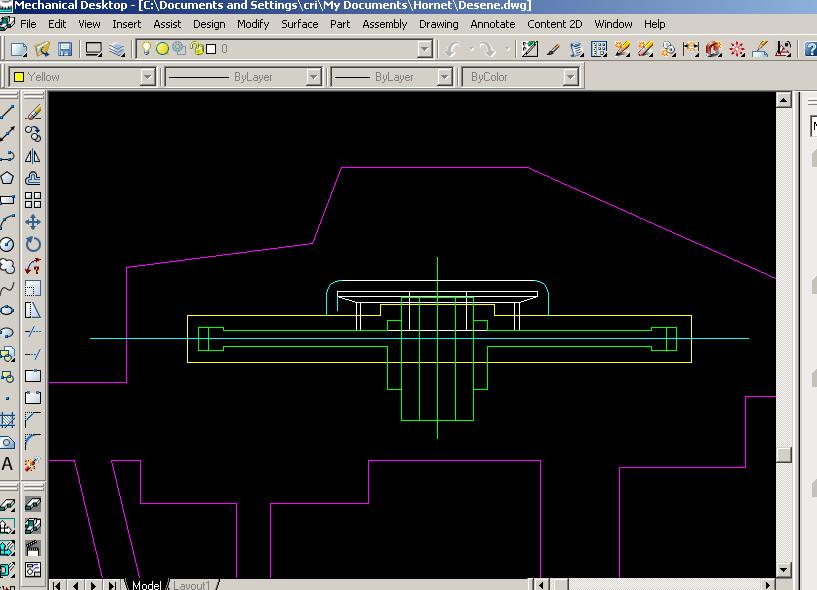Select the multiline Text tool
This screenshot has height=590, width=817.
coord(7,464)
